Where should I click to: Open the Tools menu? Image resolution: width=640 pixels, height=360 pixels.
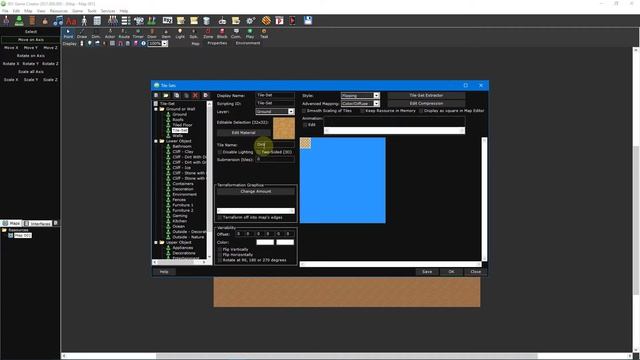point(92,11)
